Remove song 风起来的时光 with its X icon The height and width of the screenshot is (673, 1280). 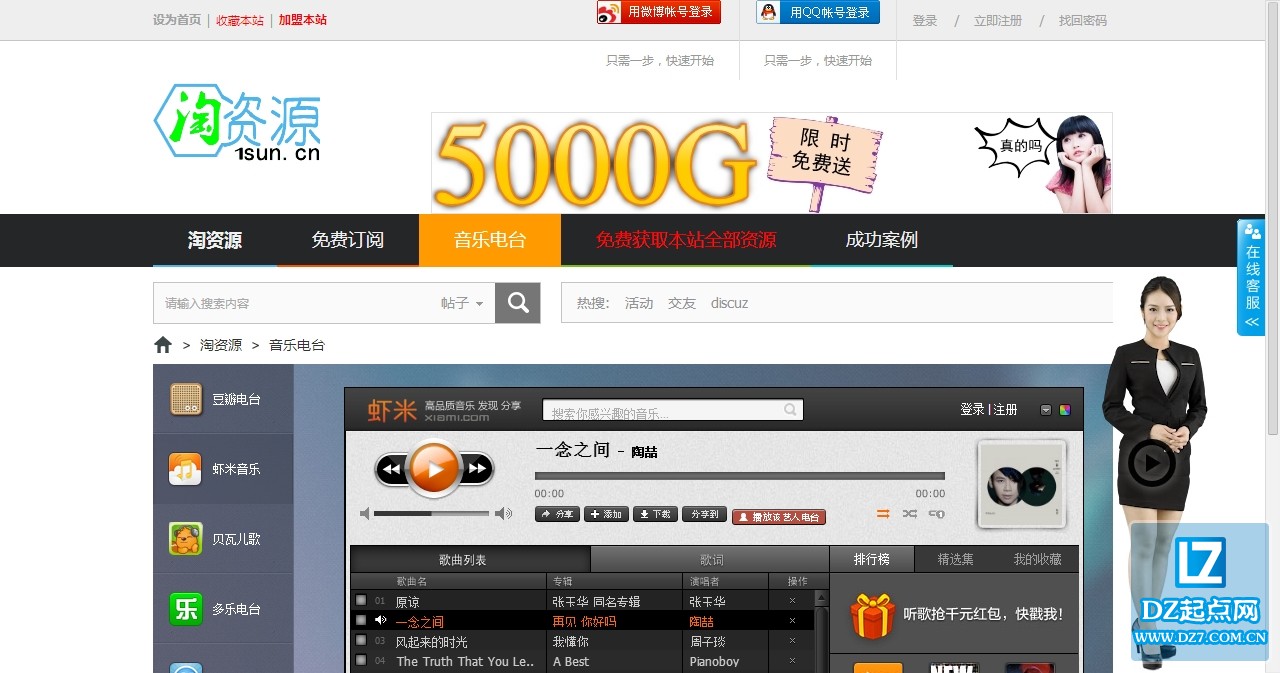click(793, 641)
